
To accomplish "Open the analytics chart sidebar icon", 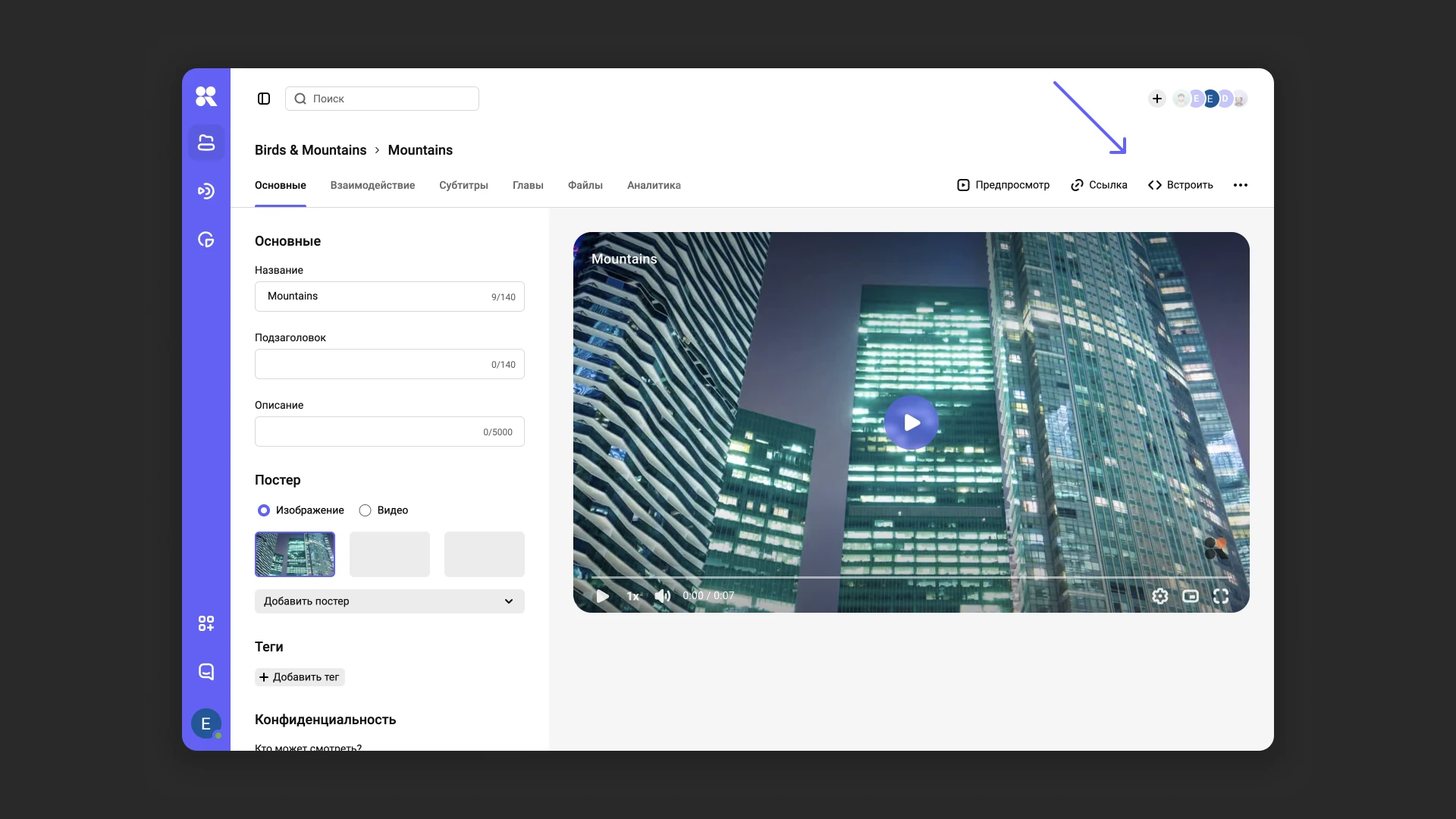I will click(206, 240).
